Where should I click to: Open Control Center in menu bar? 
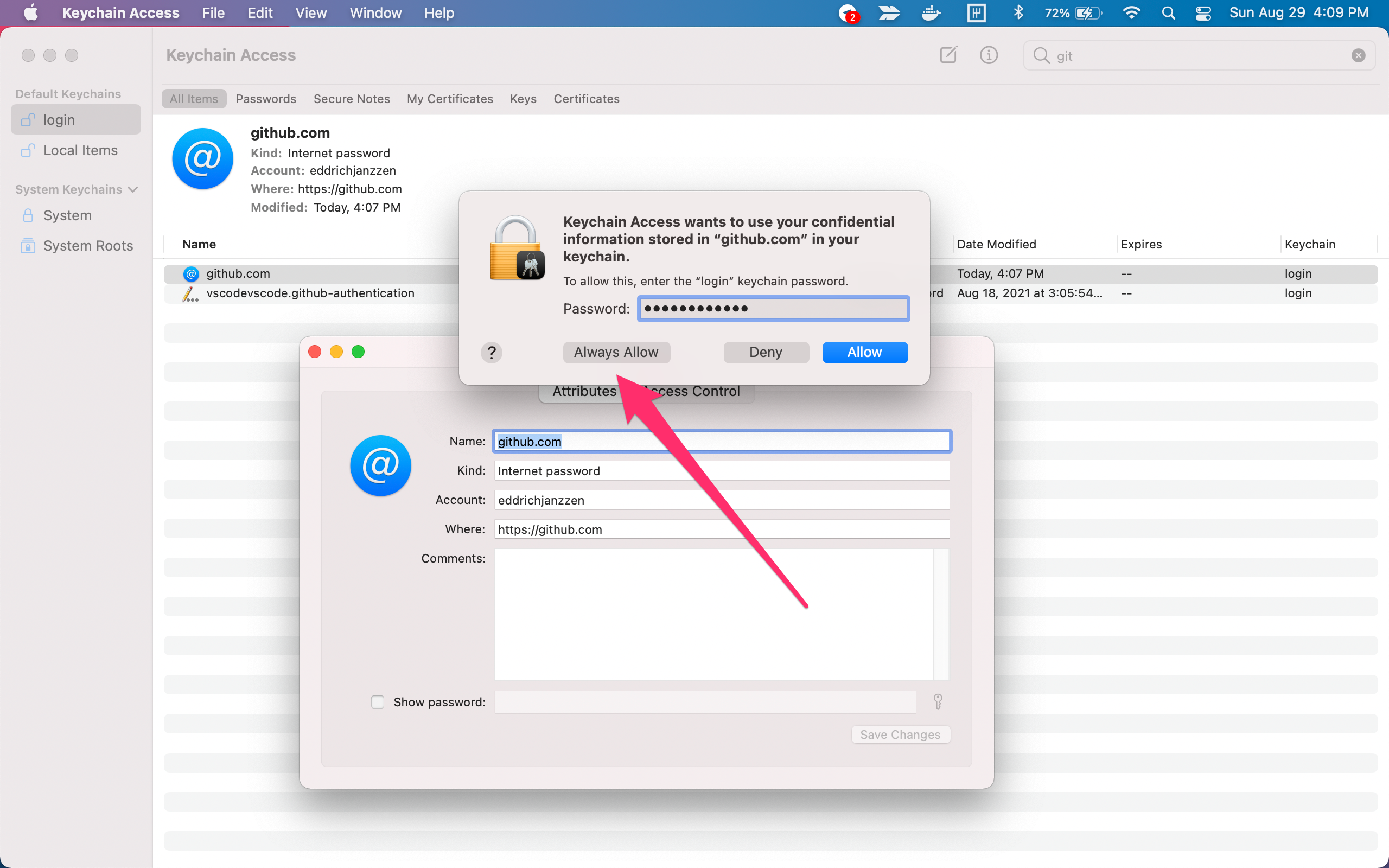pos(1203,12)
